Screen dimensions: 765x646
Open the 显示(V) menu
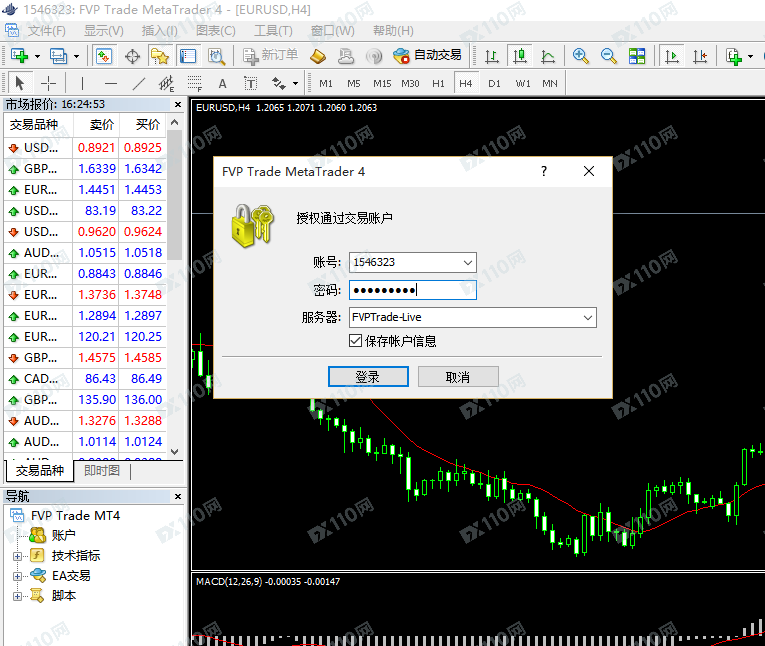[x=103, y=31]
